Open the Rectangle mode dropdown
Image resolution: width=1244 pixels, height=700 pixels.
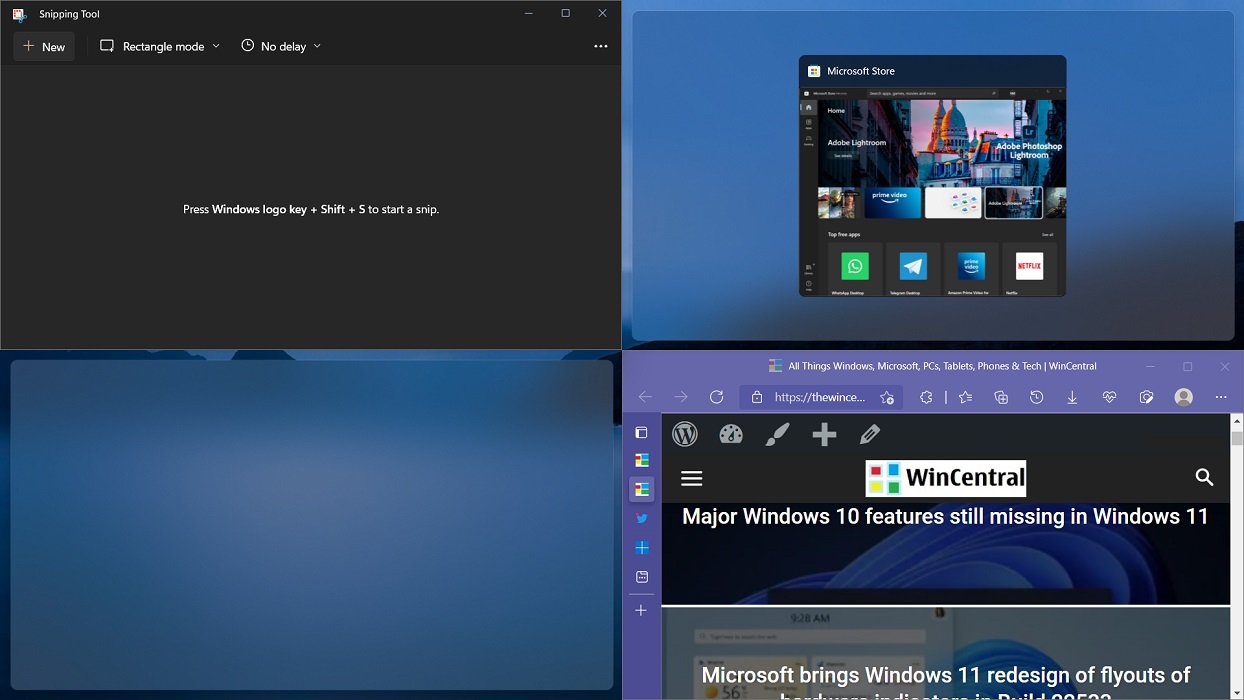click(x=216, y=46)
